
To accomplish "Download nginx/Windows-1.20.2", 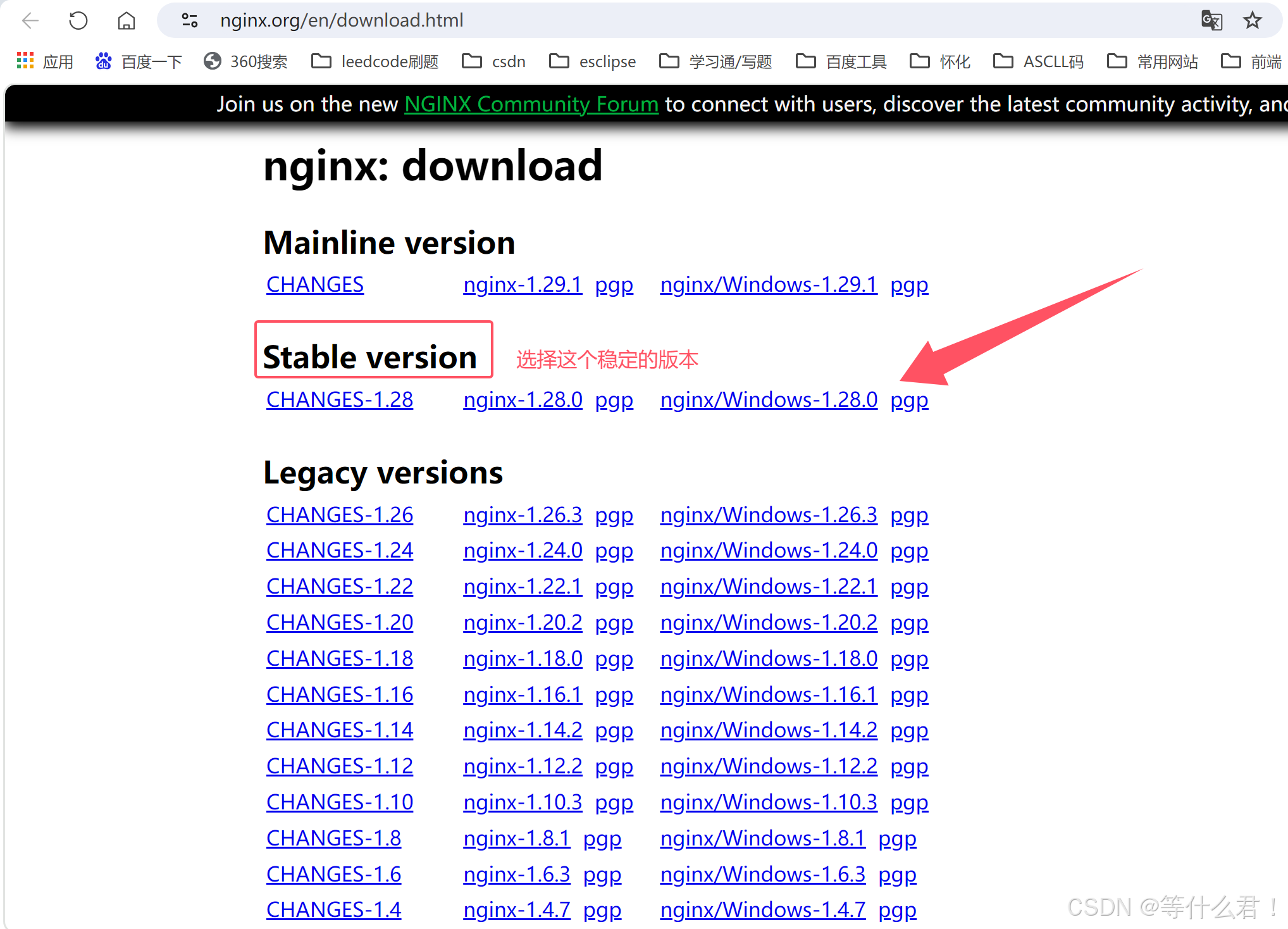I will (769, 623).
